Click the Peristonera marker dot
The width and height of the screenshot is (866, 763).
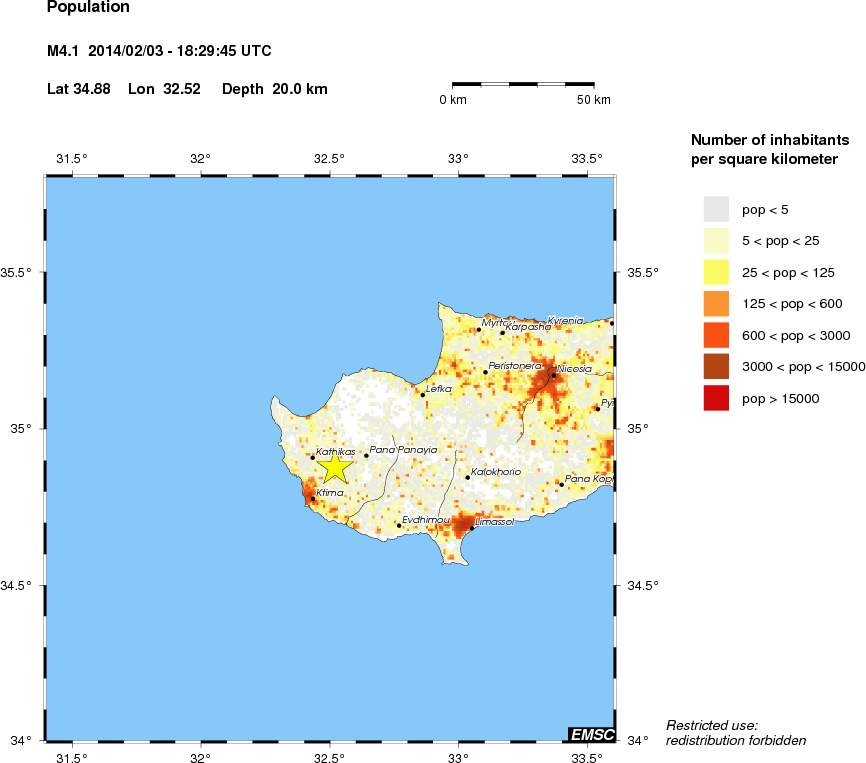click(x=485, y=372)
